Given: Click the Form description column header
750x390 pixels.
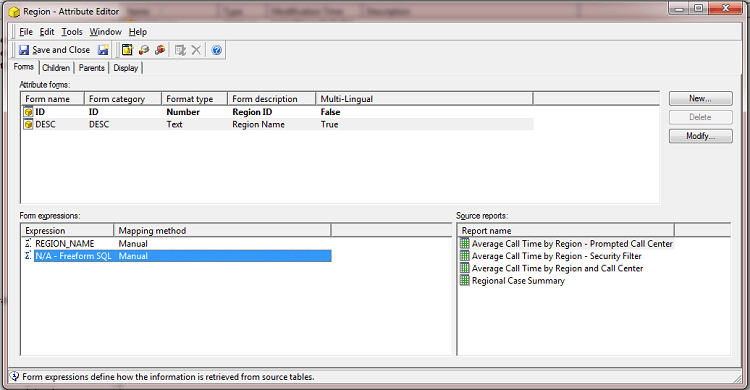Looking at the screenshot, I should (x=272, y=99).
